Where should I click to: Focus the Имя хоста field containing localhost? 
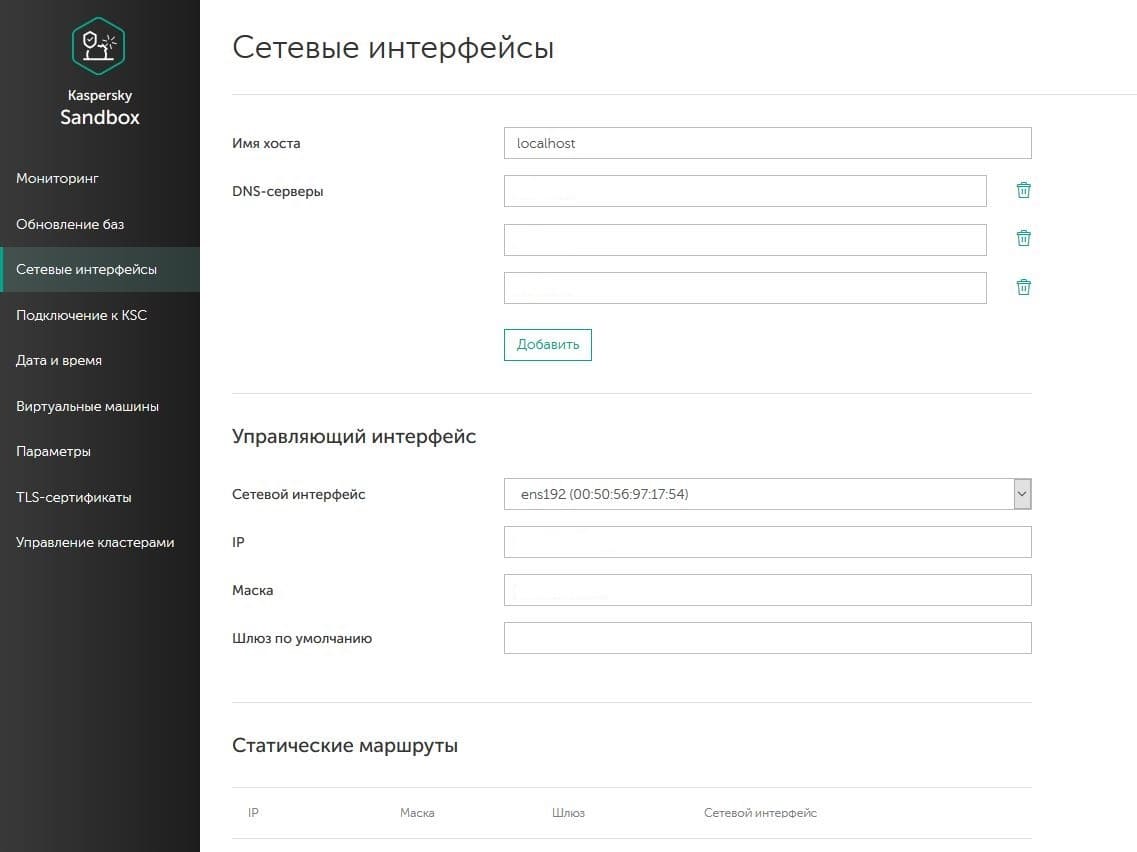[767, 143]
